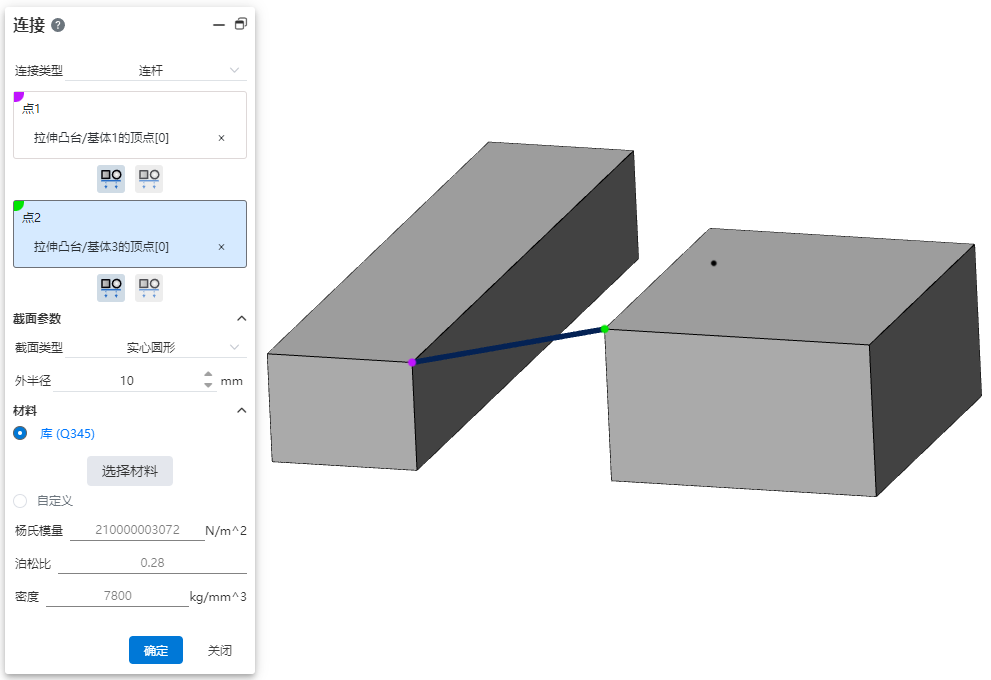Click the purple vertex in the viewport
Image resolution: width=991 pixels, height=680 pixels.
(x=412, y=363)
